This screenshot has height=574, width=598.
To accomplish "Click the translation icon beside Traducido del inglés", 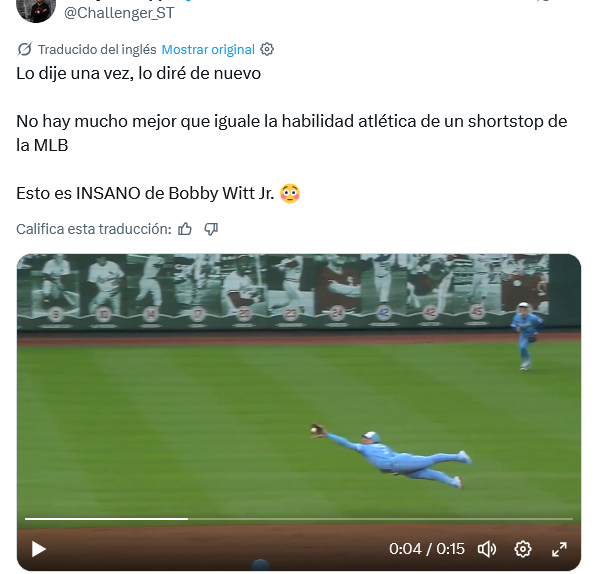I will pos(25,49).
